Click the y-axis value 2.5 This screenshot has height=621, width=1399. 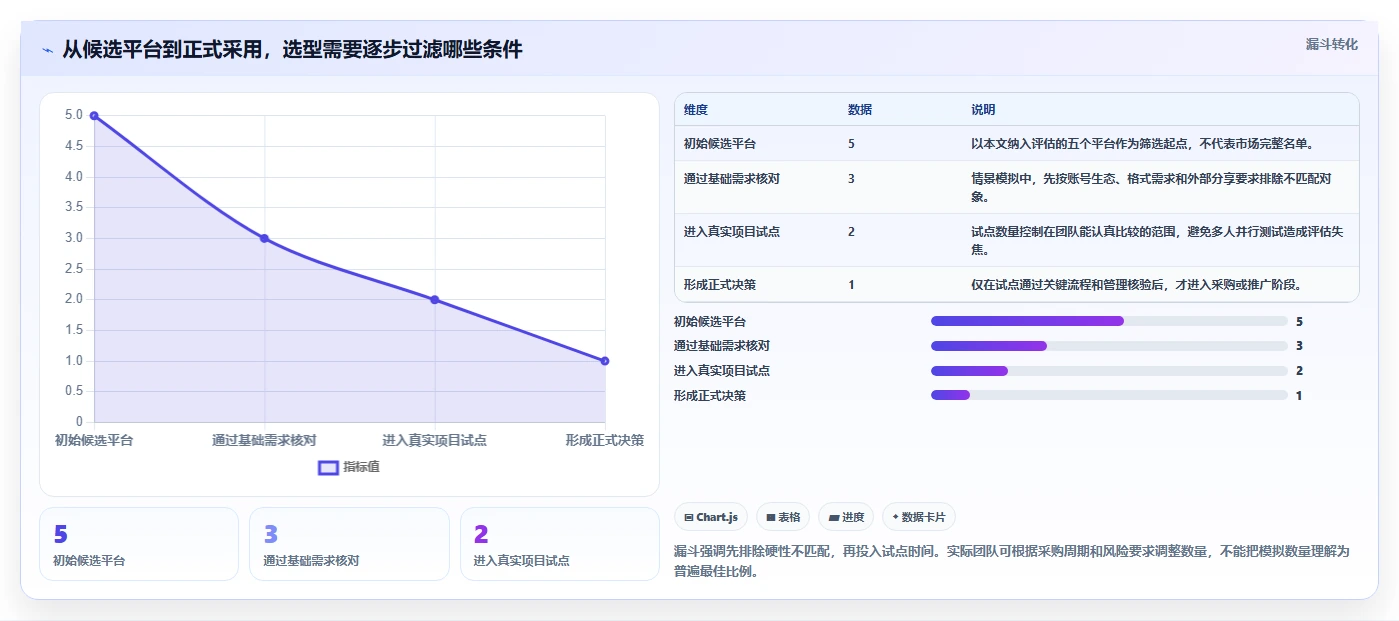pos(74,269)
